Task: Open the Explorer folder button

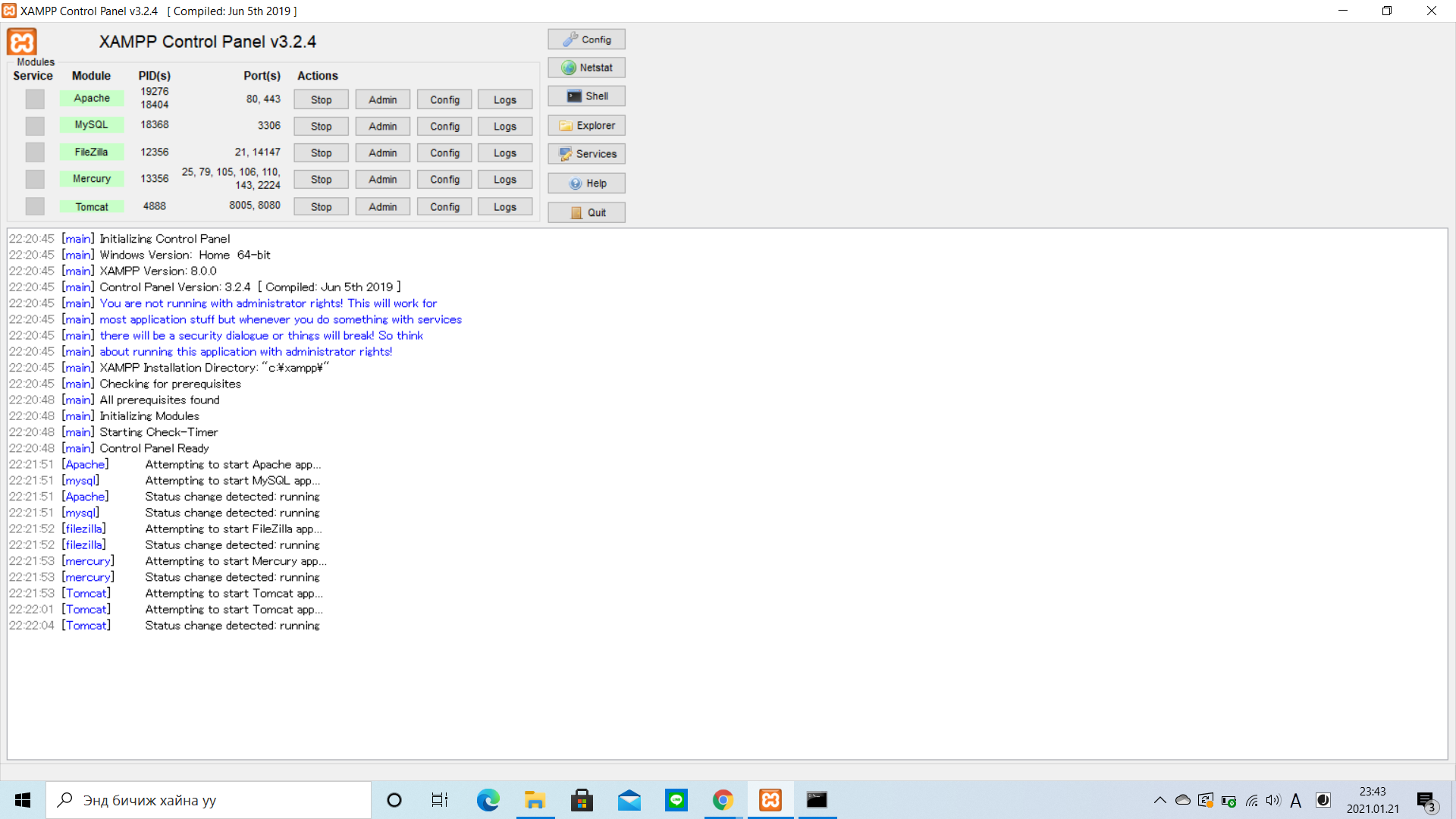Action: [586, 126]
